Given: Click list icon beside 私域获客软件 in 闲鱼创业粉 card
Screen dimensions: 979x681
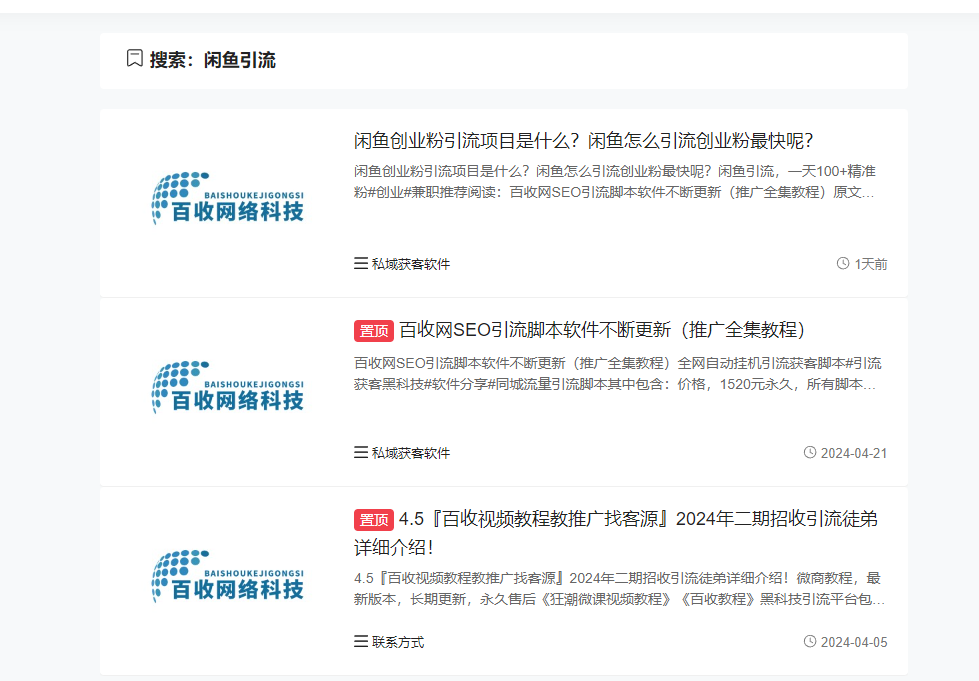Looking at the screenshot, I should point(360,263).
